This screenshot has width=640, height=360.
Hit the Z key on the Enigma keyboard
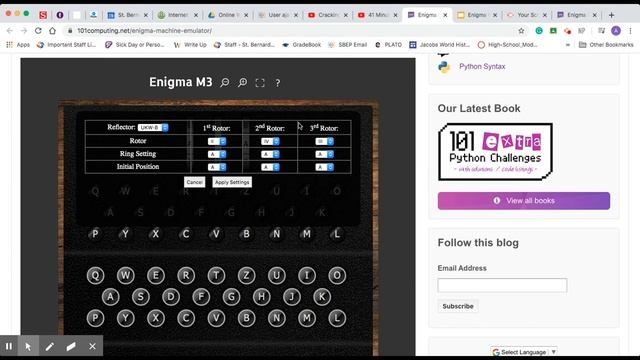pos(246,276)
